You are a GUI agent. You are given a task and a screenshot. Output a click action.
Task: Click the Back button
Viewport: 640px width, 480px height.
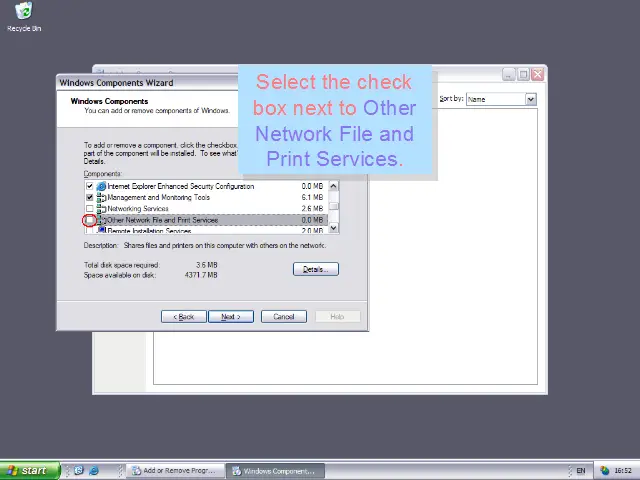184,317
